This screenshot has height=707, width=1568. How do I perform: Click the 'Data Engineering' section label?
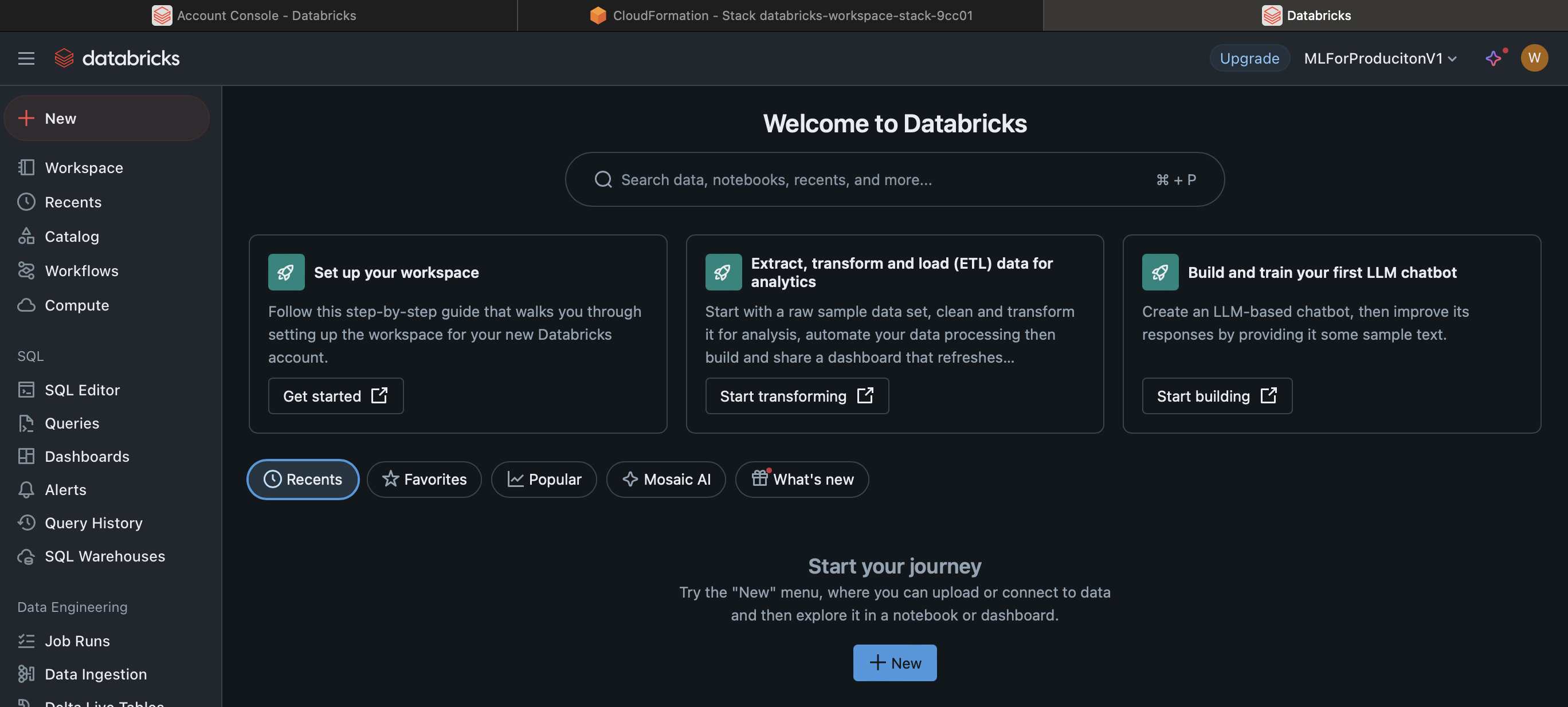[x=72, y=607]
